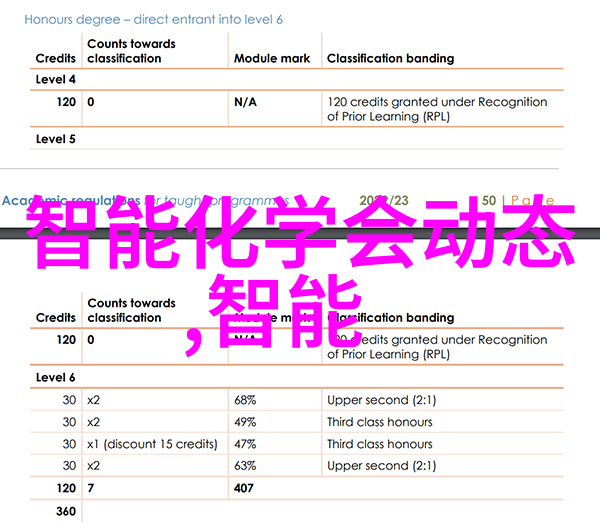Click the 'N/A' module mark under Level 4
This screenshot has height=524, width=600.
pos(245,102)
